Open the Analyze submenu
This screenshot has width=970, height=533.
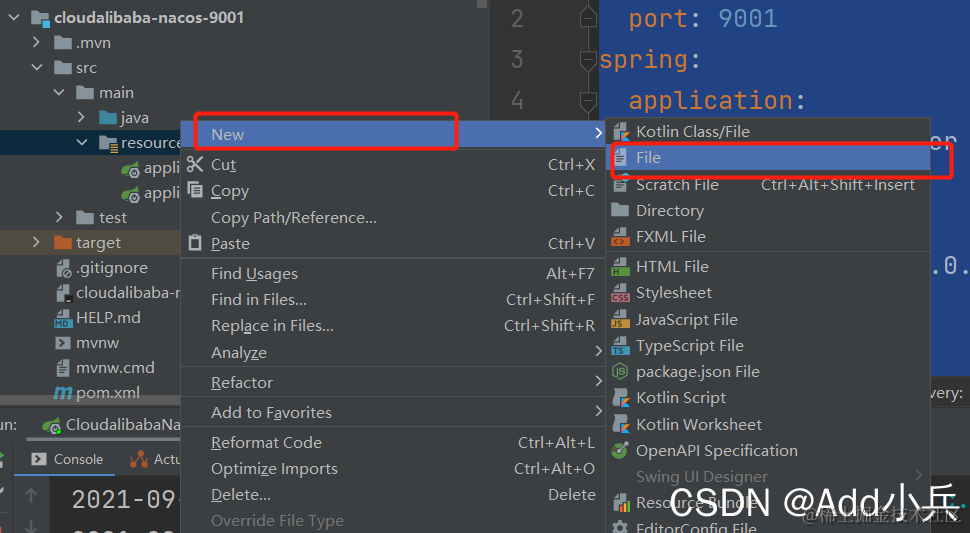392,352
